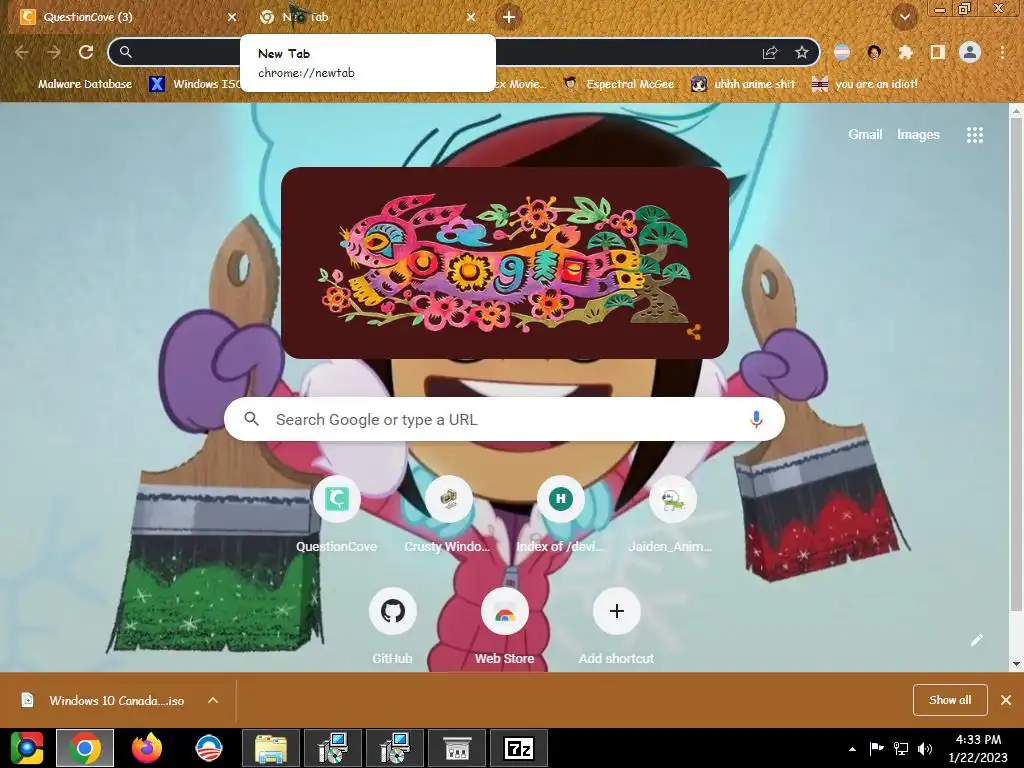
Task: Open Espectral McGee bookmark
Action: (x=619, y=84)
